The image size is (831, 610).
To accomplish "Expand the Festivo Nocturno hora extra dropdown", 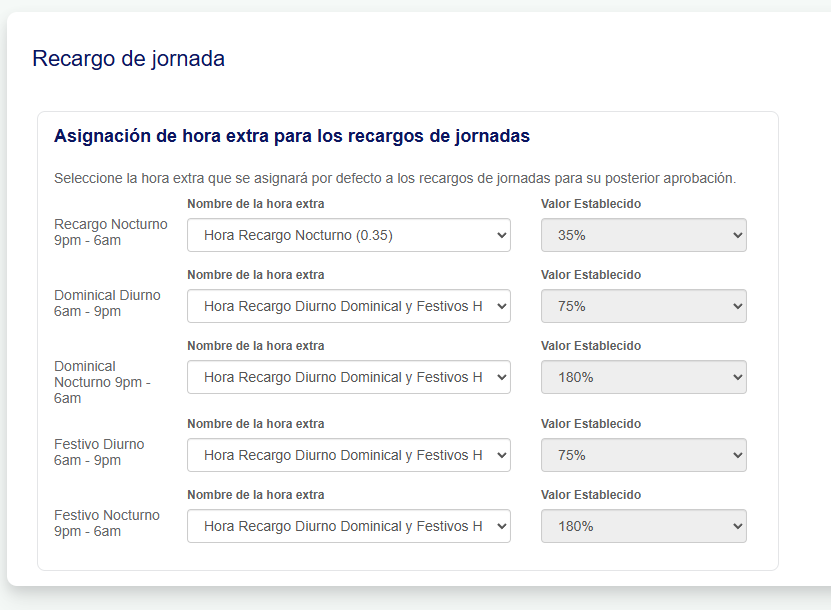I will pos(349,526).
